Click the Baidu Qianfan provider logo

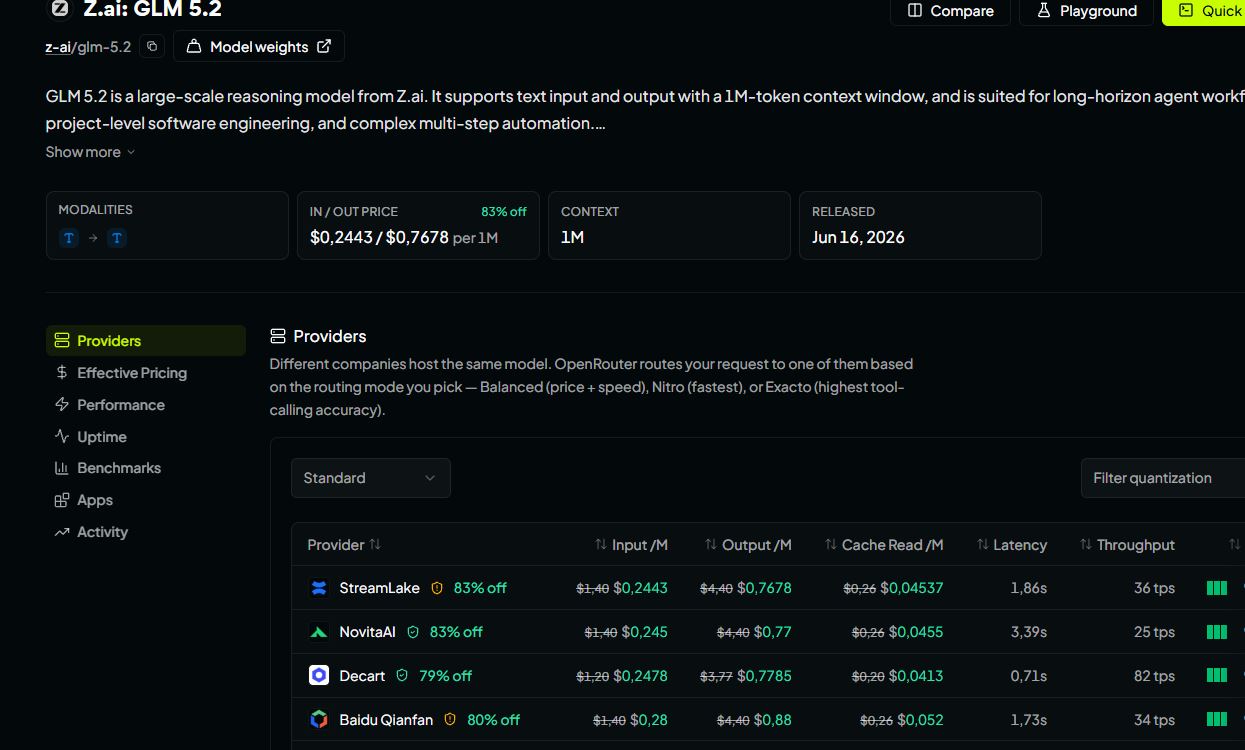[319, 720]
